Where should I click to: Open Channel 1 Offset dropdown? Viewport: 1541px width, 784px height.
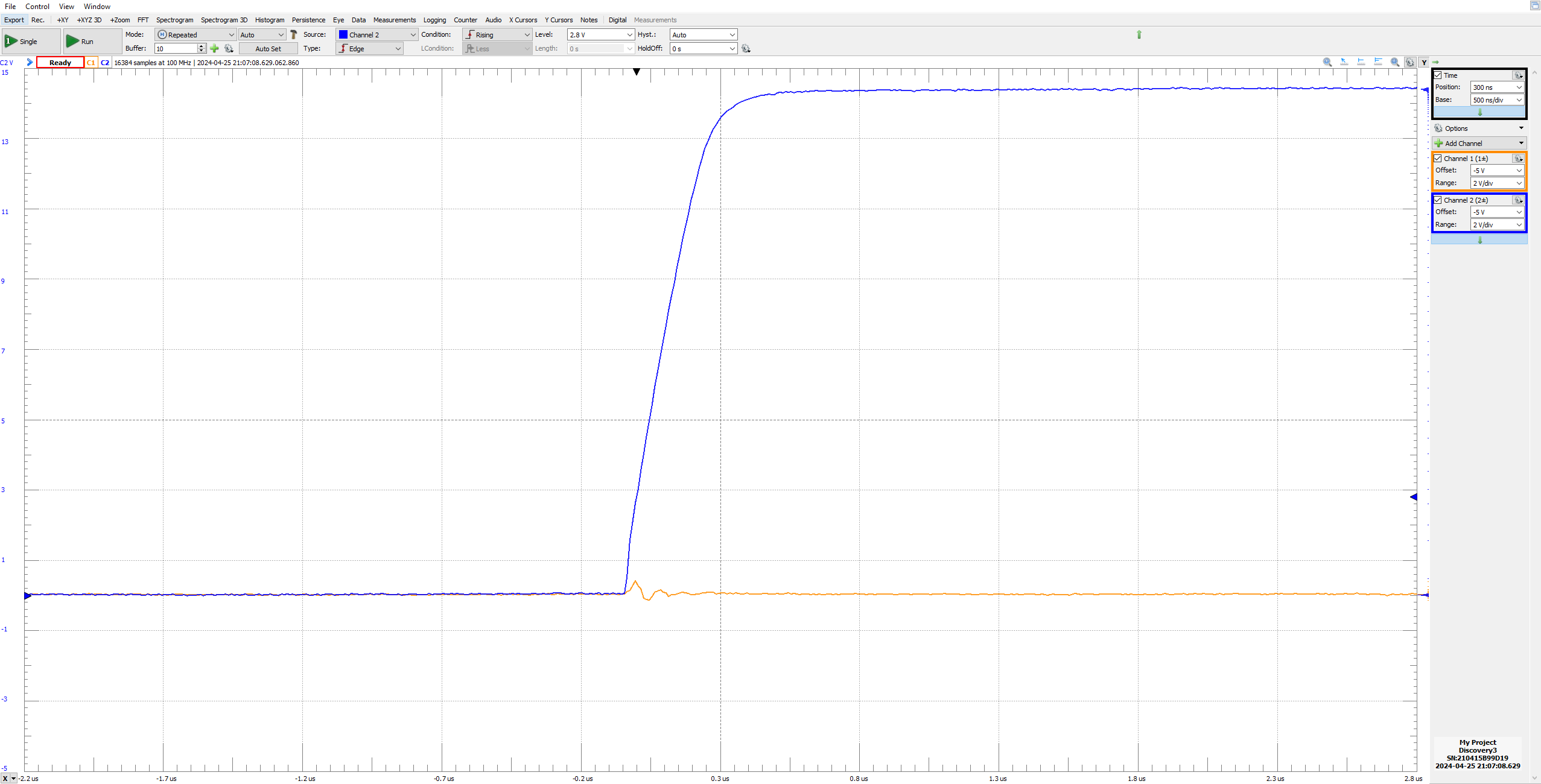[x=1497, y=171]
